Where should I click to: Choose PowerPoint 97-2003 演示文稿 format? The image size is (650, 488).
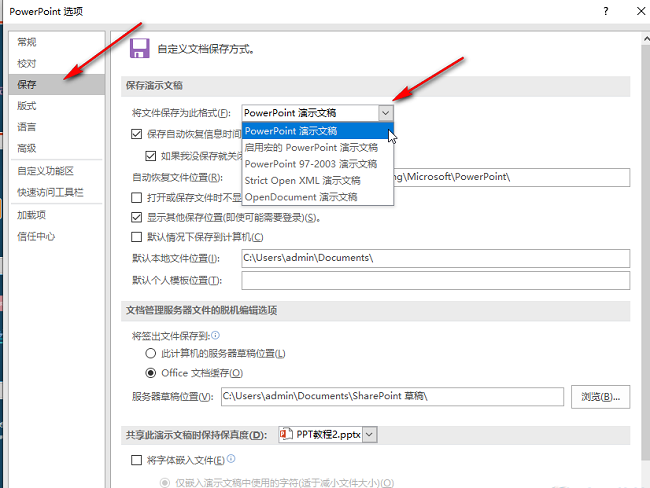[x=318, y=164]
